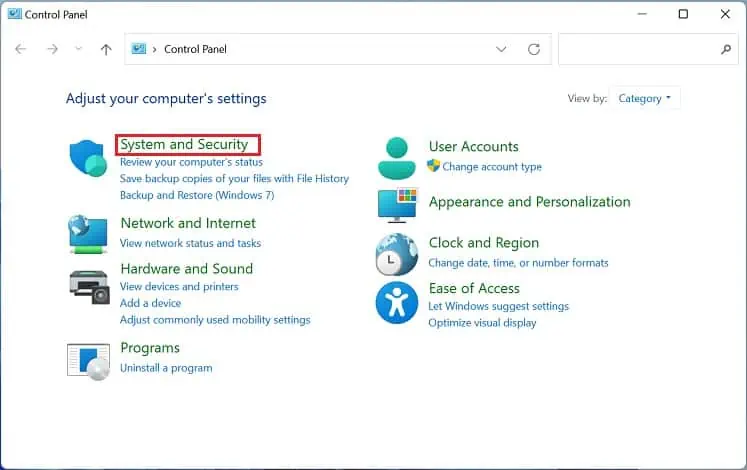Click Optimize visual display
This screenshot has width=747, height=470.
coord(482,323)
